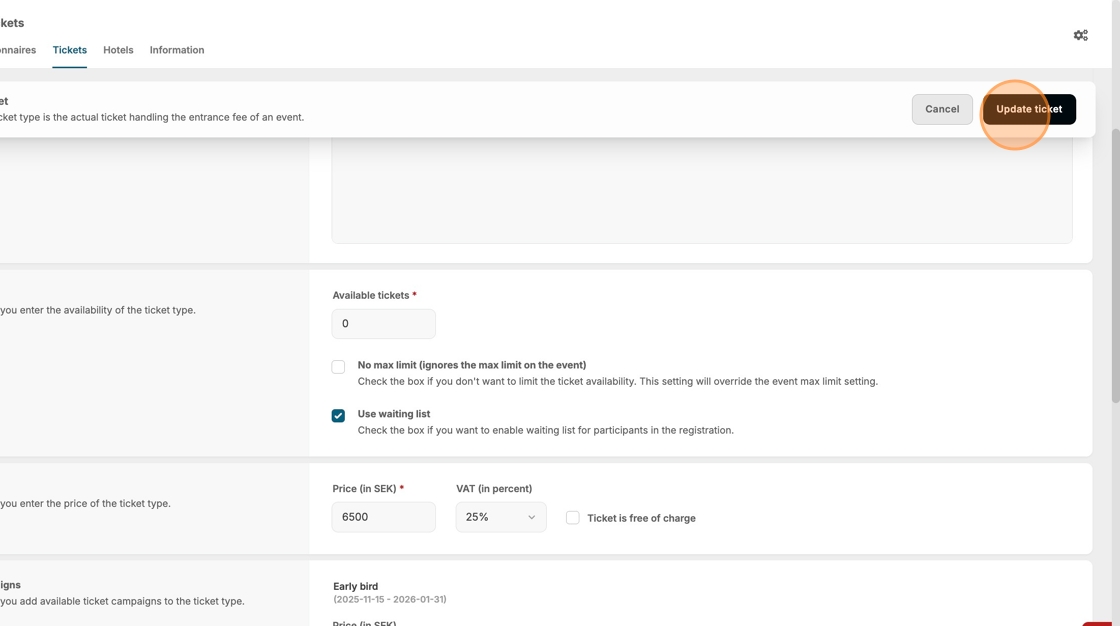This screenshot has height=626, width=1120.
Task: Select the Tickets tab
Action: coord(69,50)
